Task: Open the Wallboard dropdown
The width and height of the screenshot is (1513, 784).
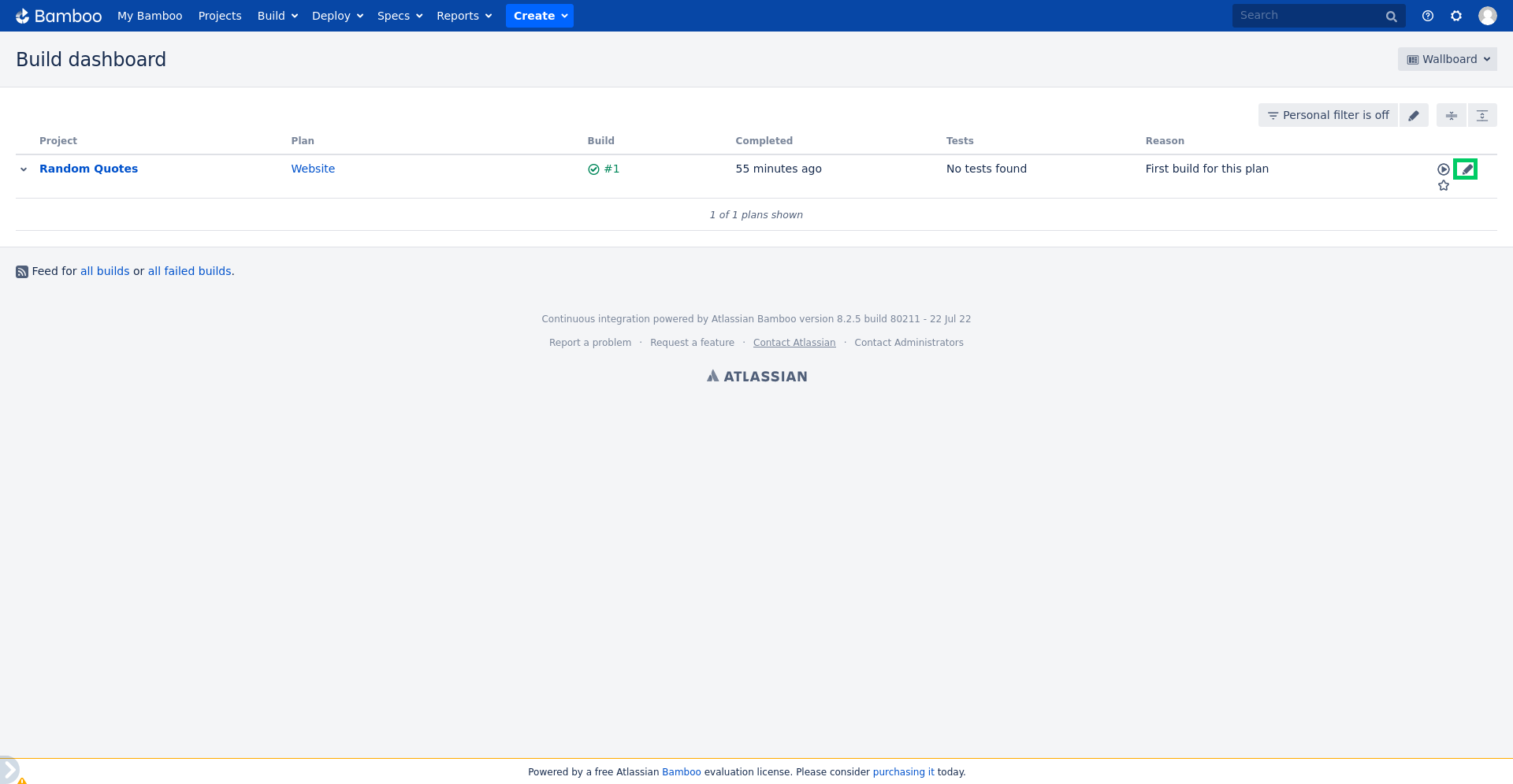Action: (x=1448, y=59)
